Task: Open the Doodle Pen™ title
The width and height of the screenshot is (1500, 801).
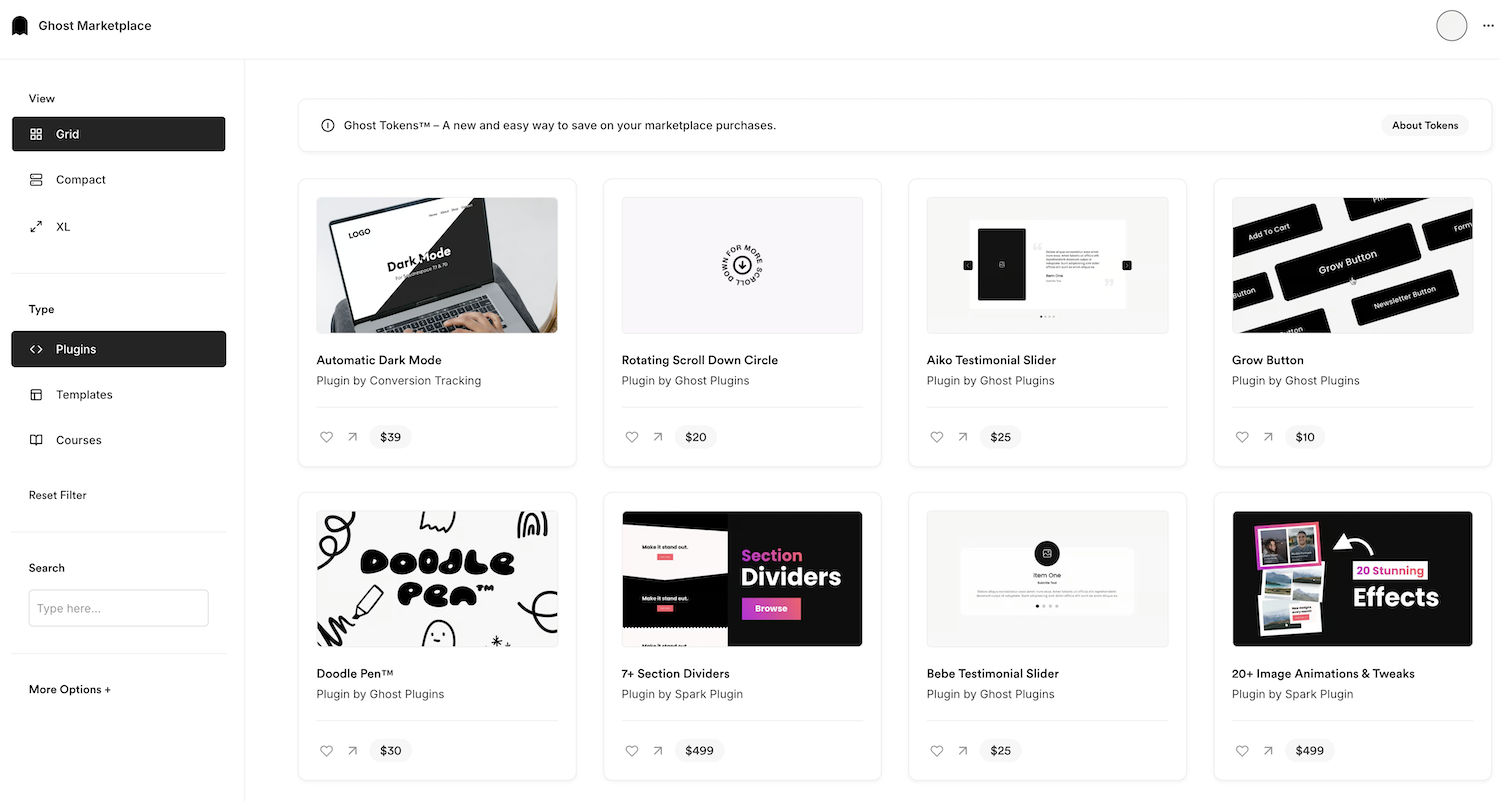Action: [355, 674]
